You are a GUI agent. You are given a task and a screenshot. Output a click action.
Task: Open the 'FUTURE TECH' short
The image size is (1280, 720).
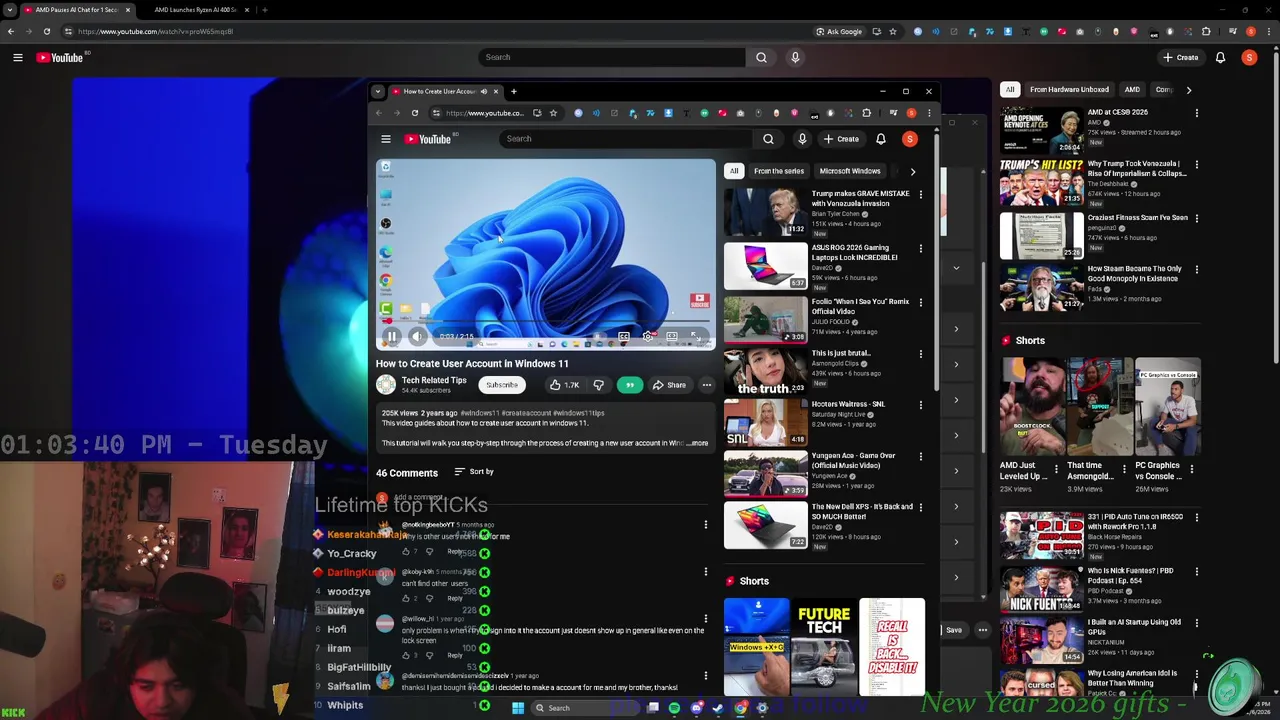coord(824,646)
